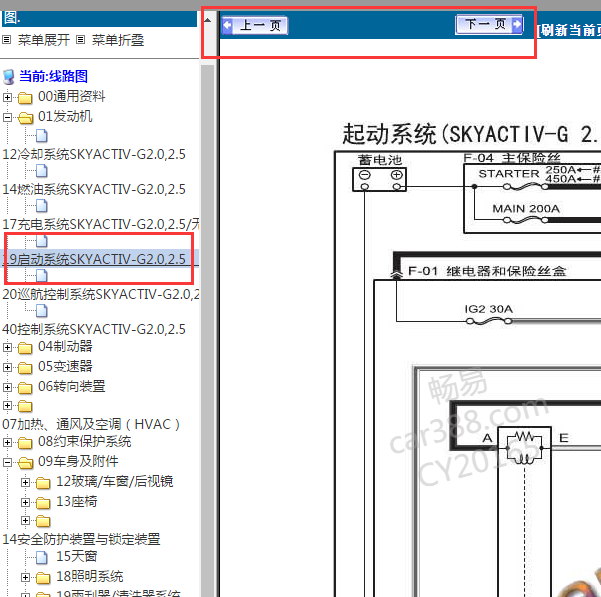Click the 01发动机 open folder icon
This screenshot has width=601, height=597.
coord(25,118)
